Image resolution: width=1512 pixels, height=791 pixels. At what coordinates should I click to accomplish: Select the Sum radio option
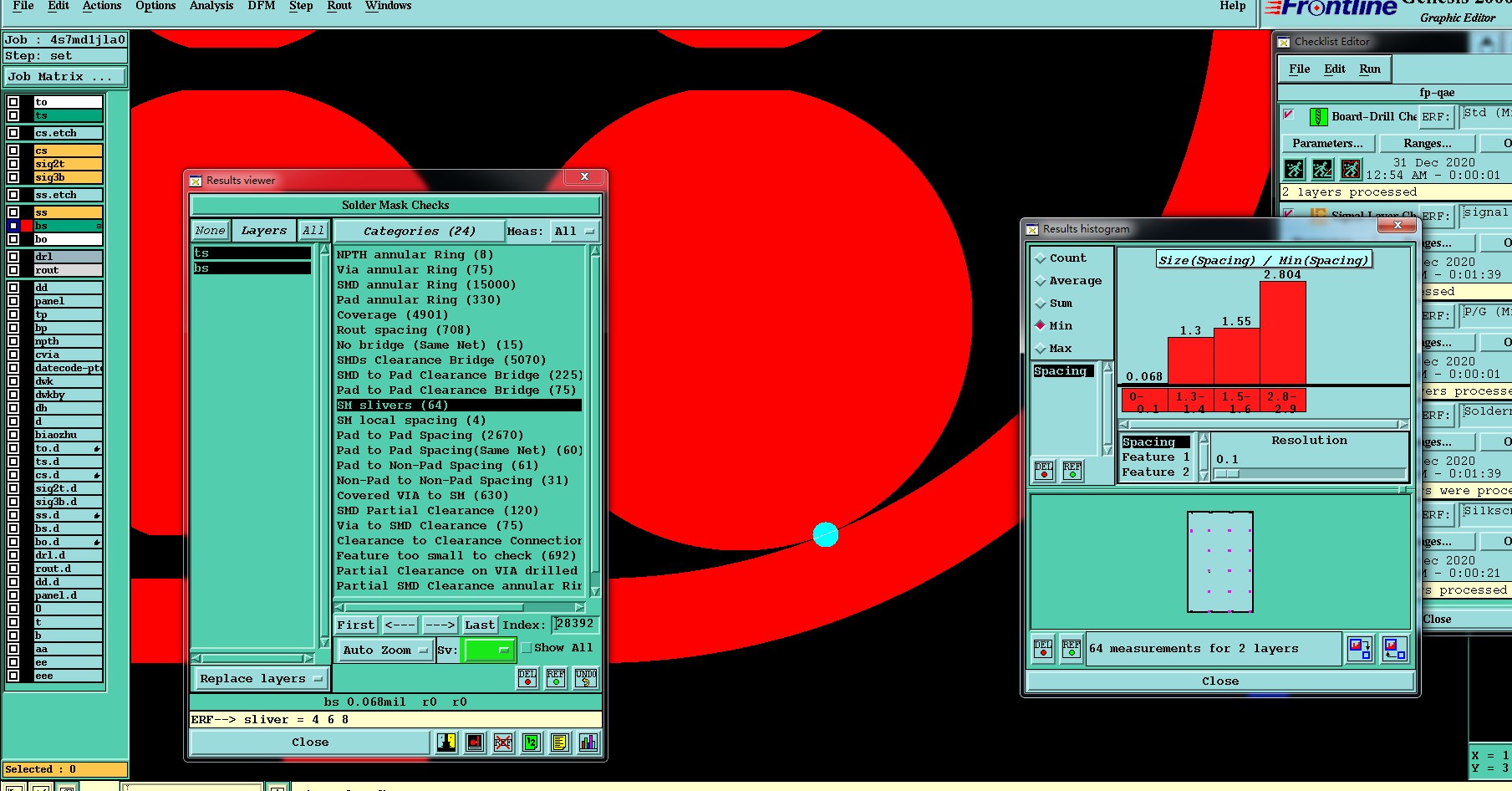click(x=1041, y=304)
